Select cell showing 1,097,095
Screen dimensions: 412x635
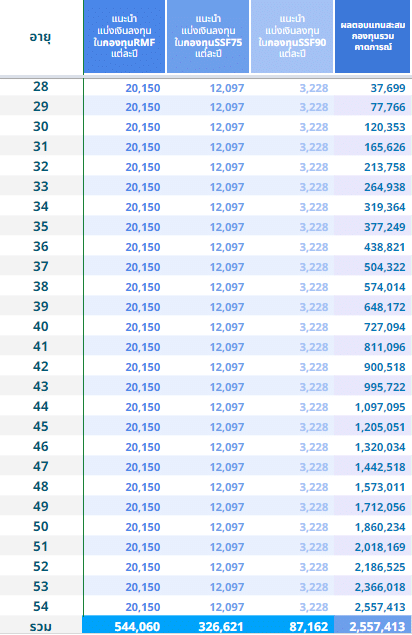[380, 407]
